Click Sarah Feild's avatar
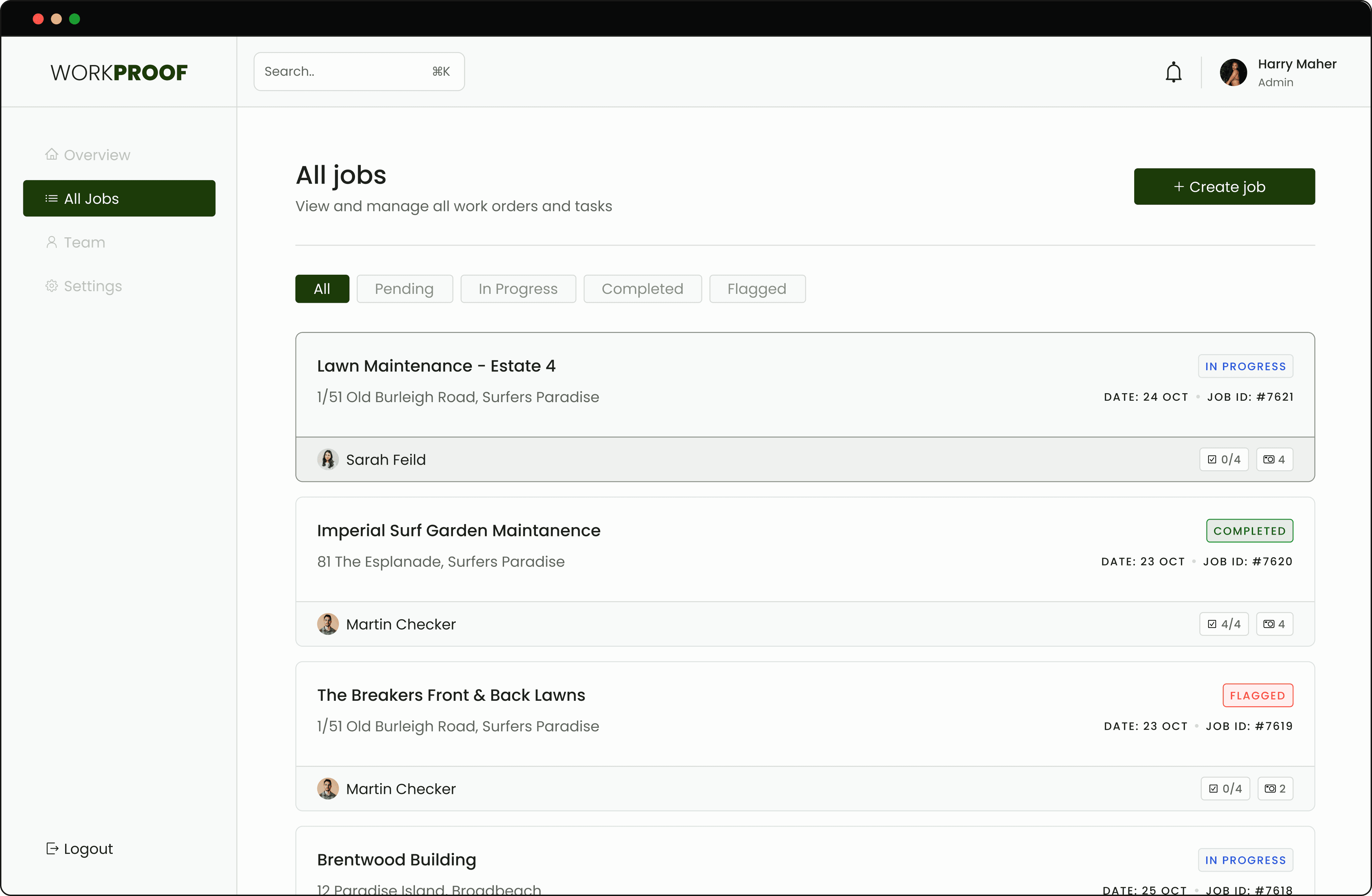This screenshot has width=1372, height=896. [328, 459]
